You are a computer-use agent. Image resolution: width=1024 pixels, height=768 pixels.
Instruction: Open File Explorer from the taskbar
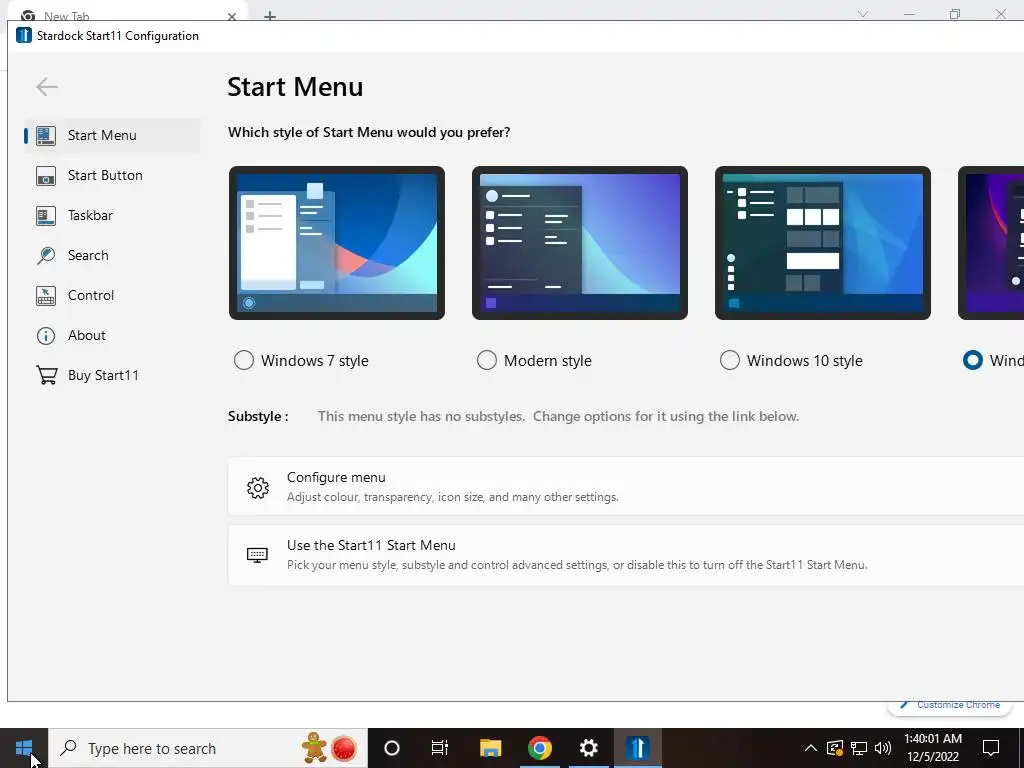point(490,748)
